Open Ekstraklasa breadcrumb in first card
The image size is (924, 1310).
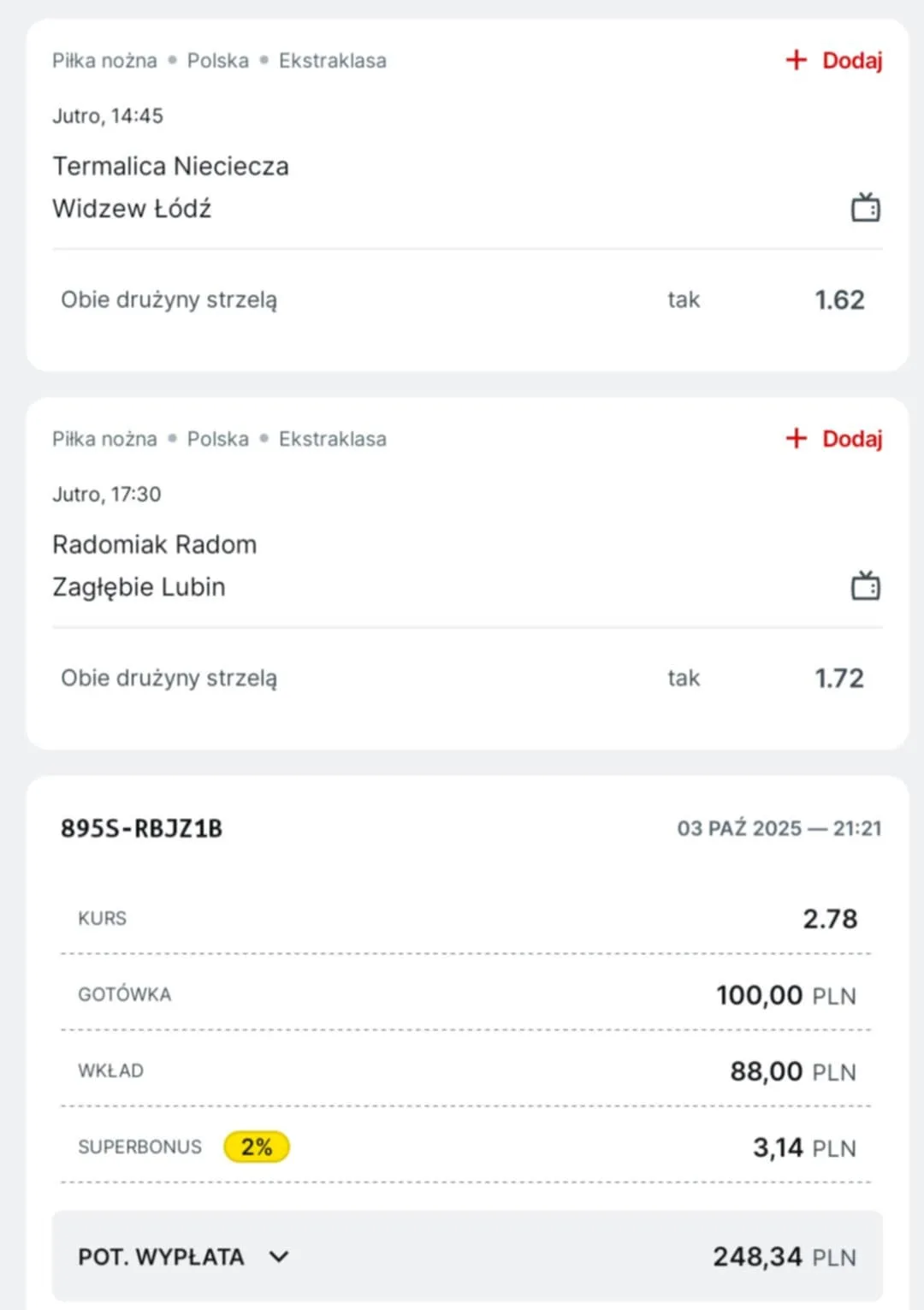coord(333,61)
